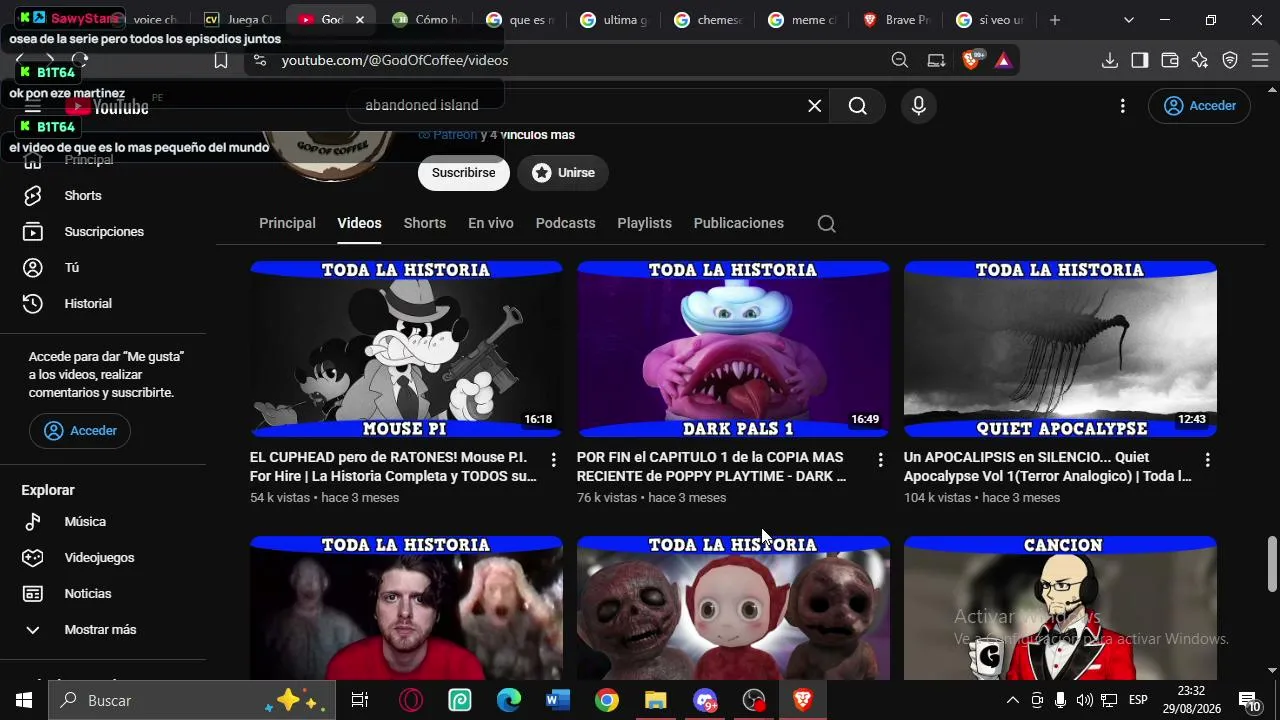This screenshot has height=720, width=1280.
Task: Open File Explorer from the taskbar
Action: point(656,700)
